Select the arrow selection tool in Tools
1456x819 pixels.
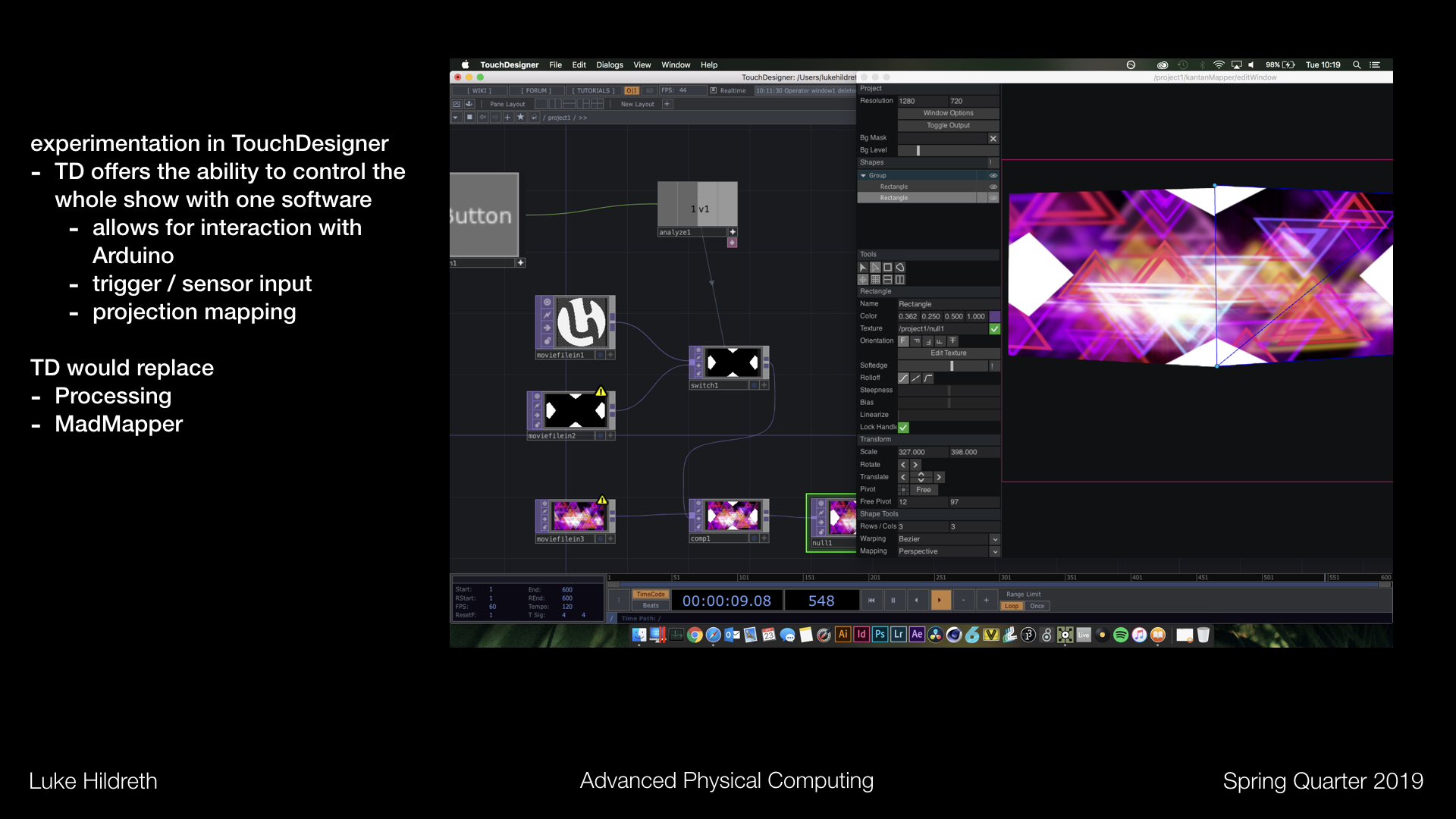coord(862,267)
